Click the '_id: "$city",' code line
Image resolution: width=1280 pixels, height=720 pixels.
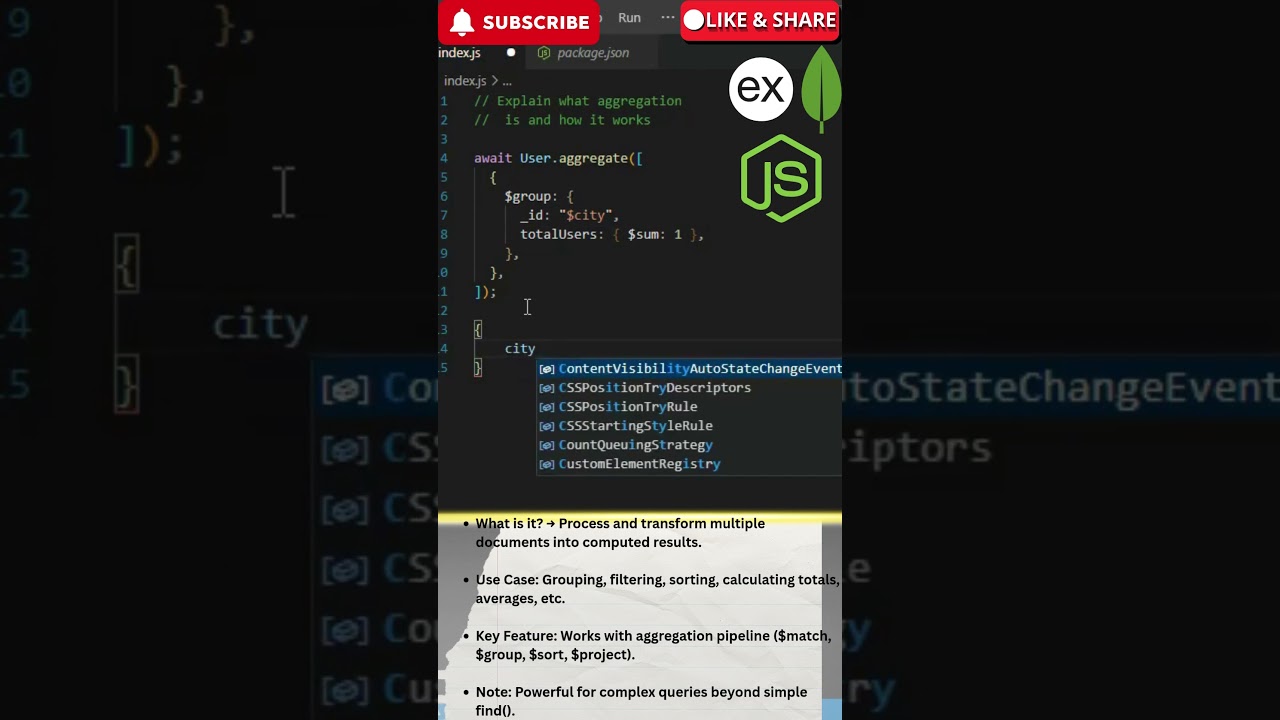click(569, 215)
